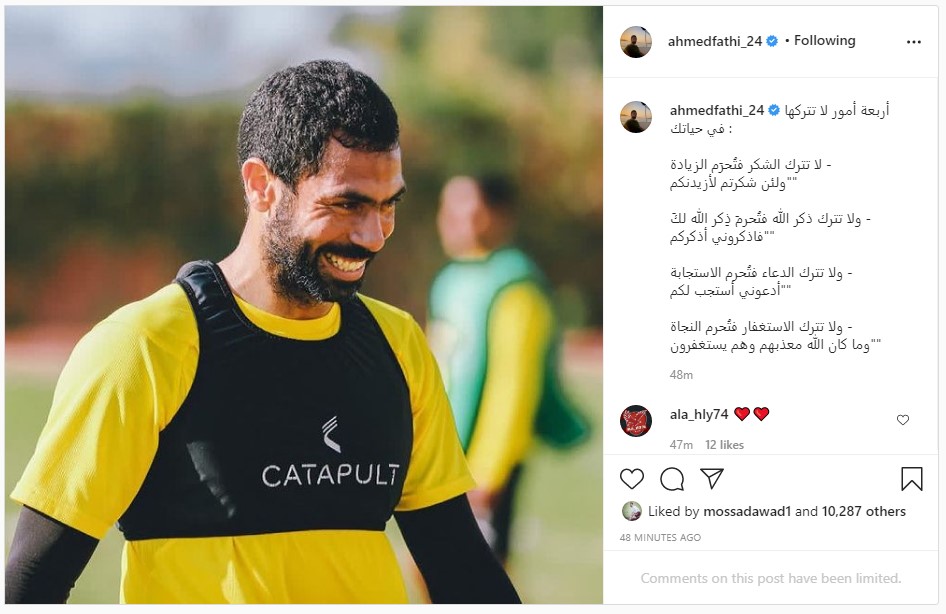Select the post photo of the smiling player
Image resolution: width=946 pixels, height=614 pixels.
[x=303, y=305]
